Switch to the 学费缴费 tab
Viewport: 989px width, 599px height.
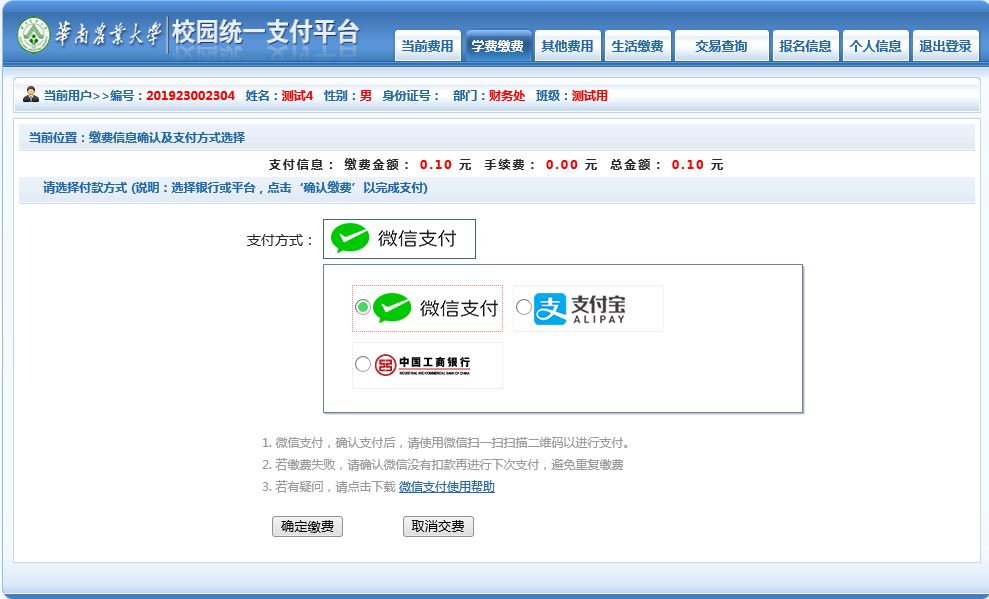[x=498, y=46]
